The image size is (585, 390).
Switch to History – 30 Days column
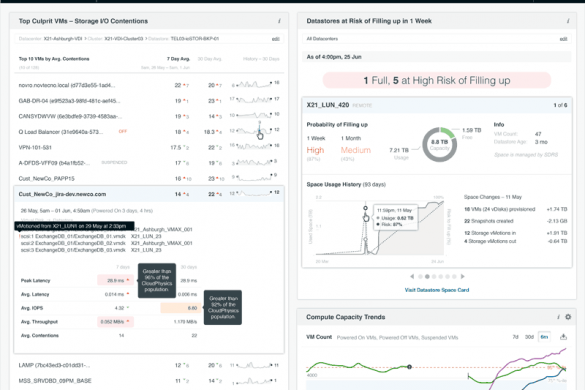[x=261, y=59]
